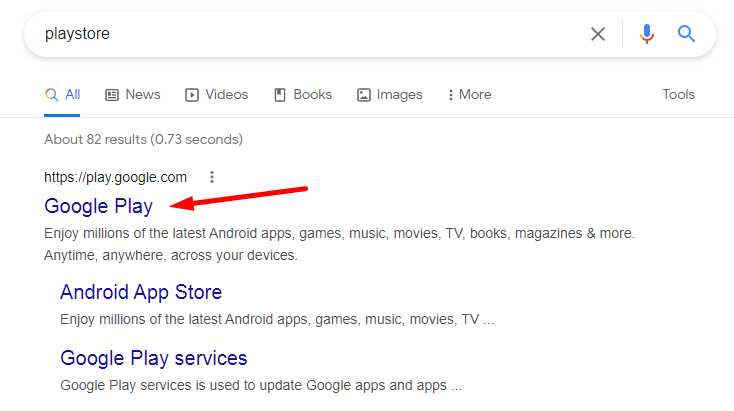Open options dots beside play.google.com URL
The height and width of the screenshot is (411, 734).
pos(212,177)
